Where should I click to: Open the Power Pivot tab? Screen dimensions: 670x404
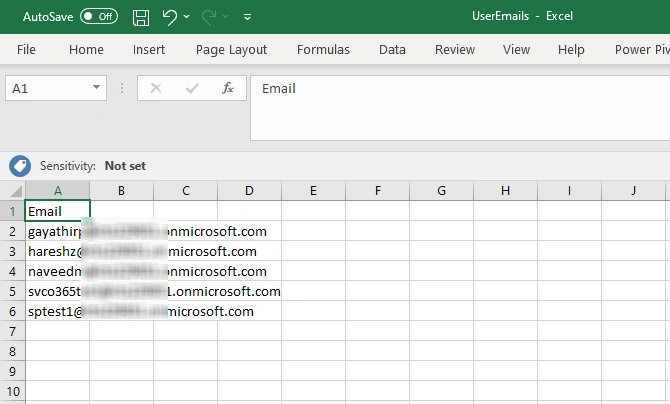click(642, 50)
